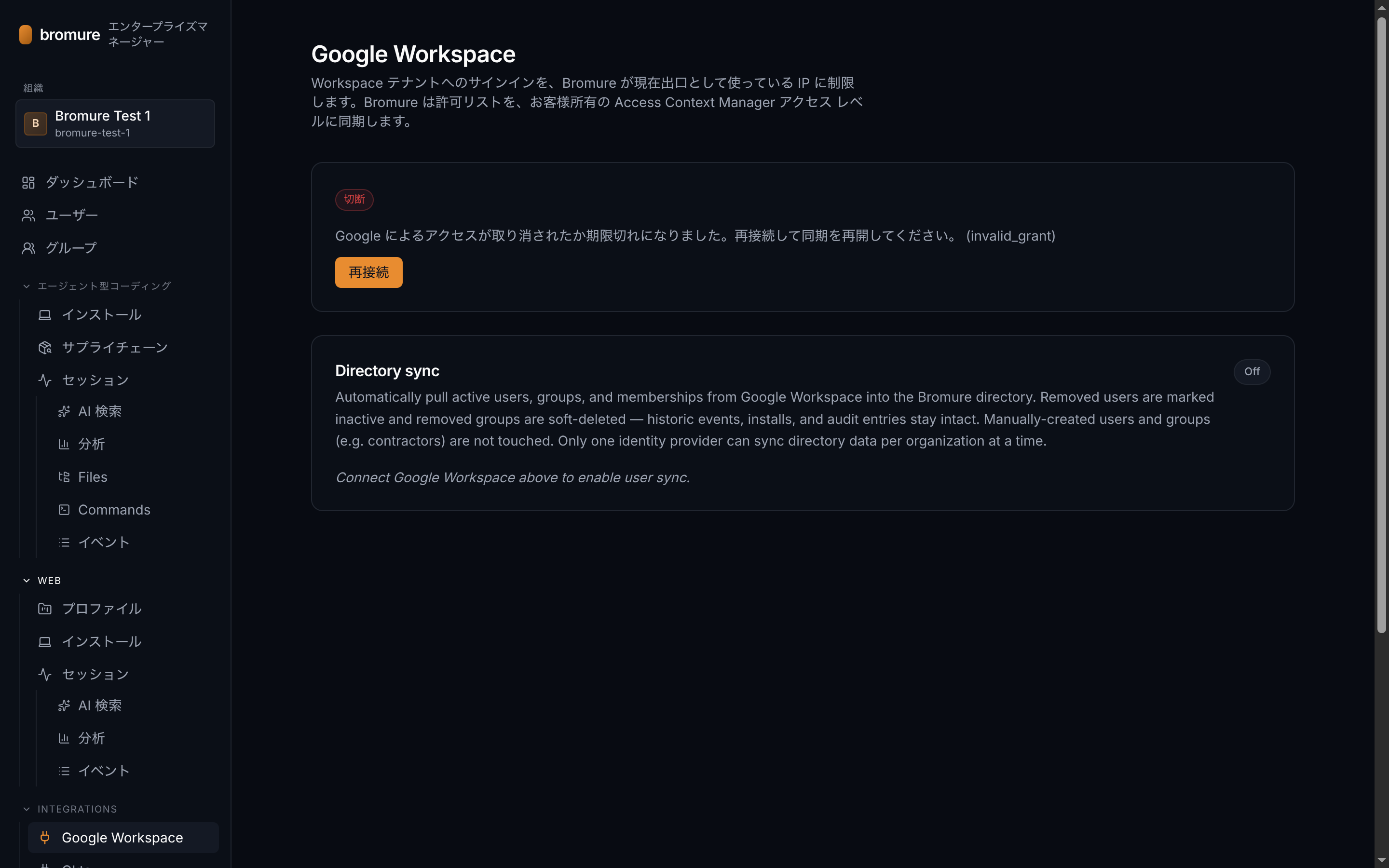Click the Google Workspace plug icon
Image resolution: width=1389 pixels, height=868 pixels.
click(45, 837)
